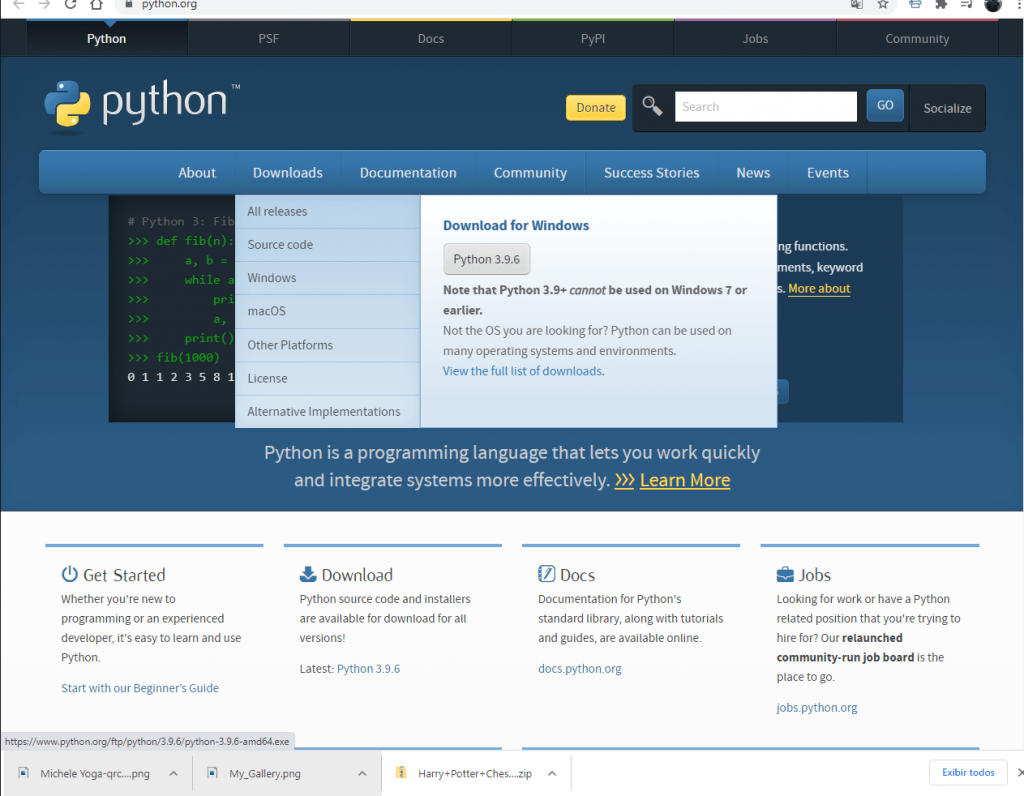Click the forward navigation arrow
The image size is (1024, 796).
tap(44, 4)
